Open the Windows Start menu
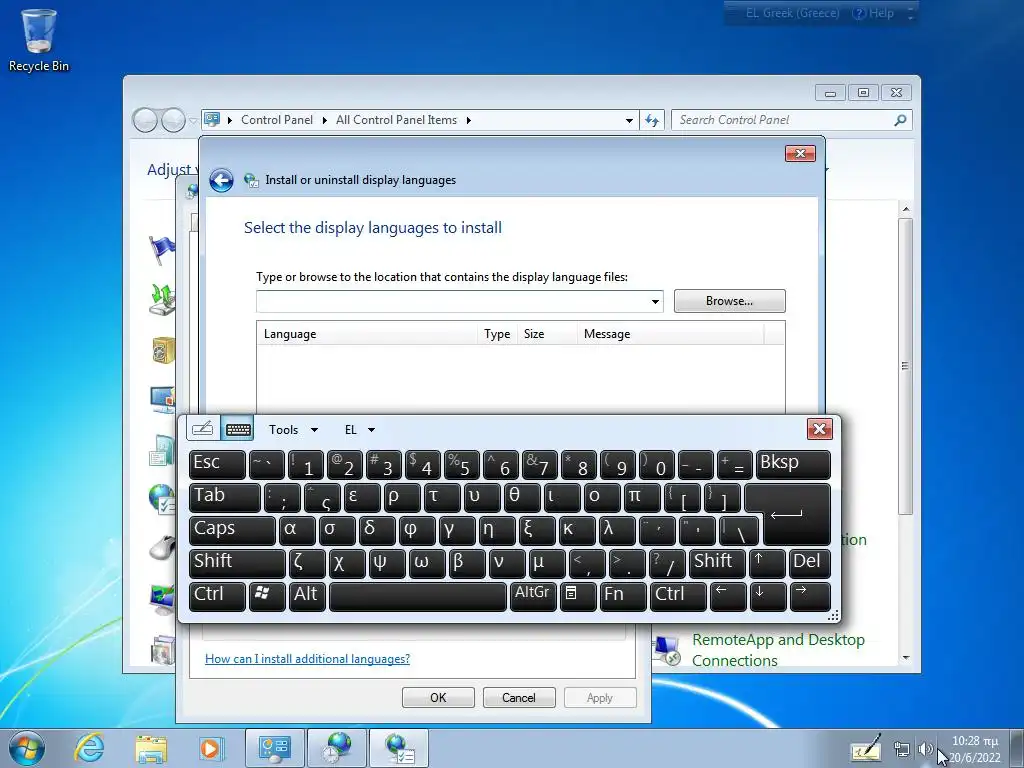This screenshot has height=768, width=1024. 27,748
